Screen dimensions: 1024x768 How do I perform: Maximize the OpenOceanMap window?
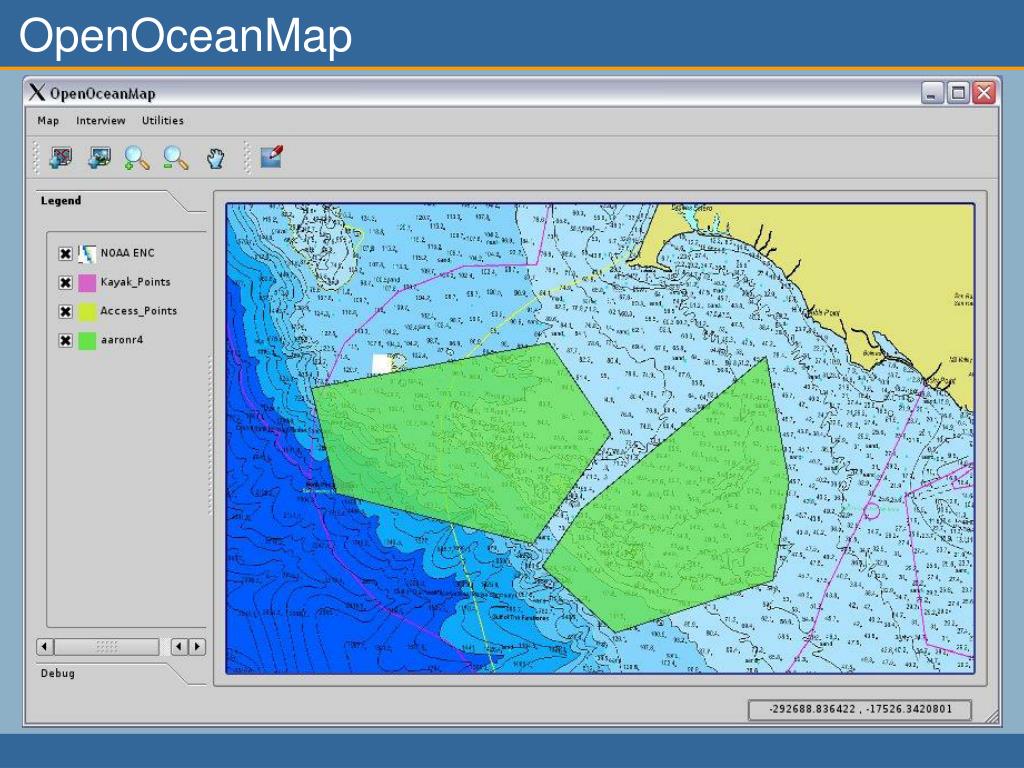coord(958,93)
